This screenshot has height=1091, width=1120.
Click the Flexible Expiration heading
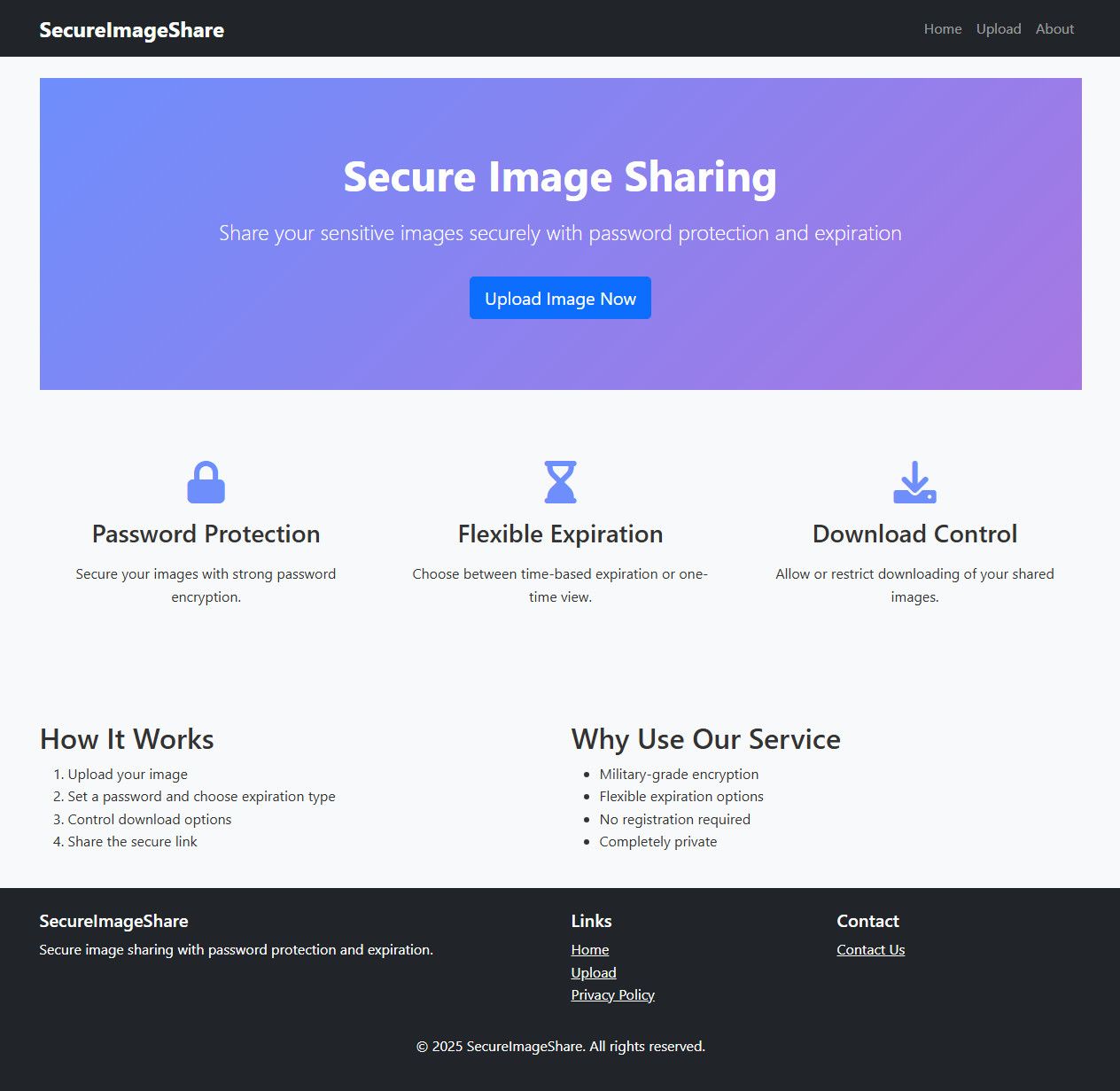click(x=560, y=534)
